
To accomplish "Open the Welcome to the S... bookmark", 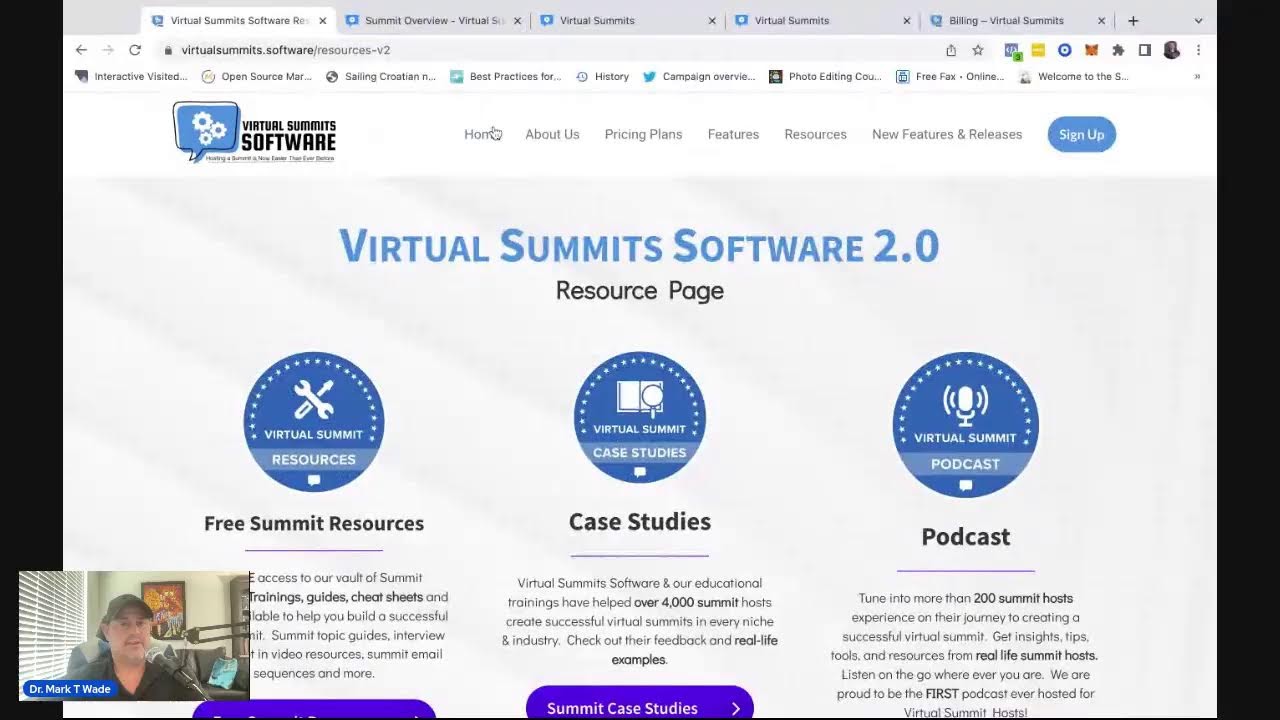I will (x=1074, y=76).
